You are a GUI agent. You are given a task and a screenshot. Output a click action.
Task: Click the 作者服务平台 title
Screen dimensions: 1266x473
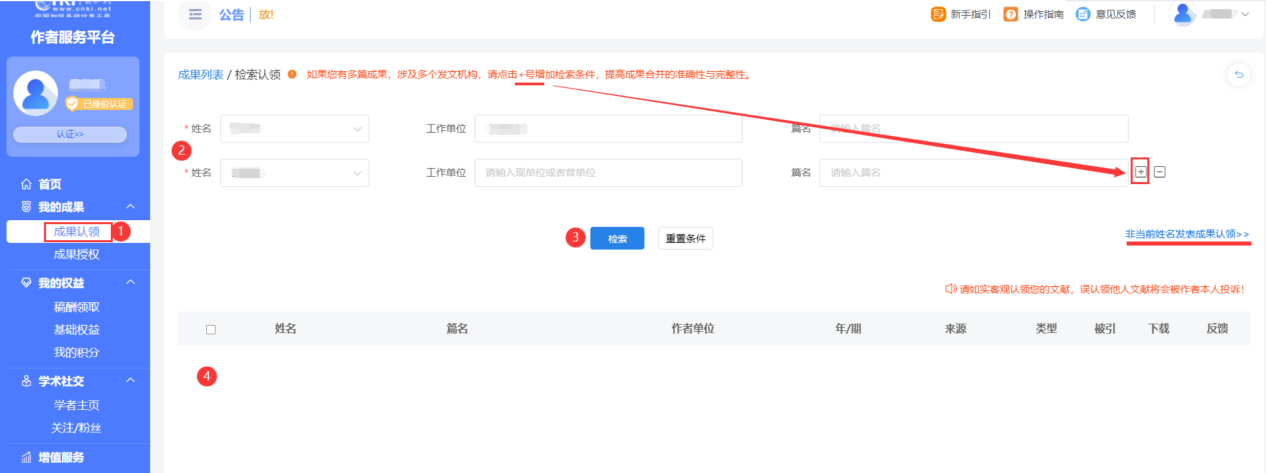pos(73,38)
